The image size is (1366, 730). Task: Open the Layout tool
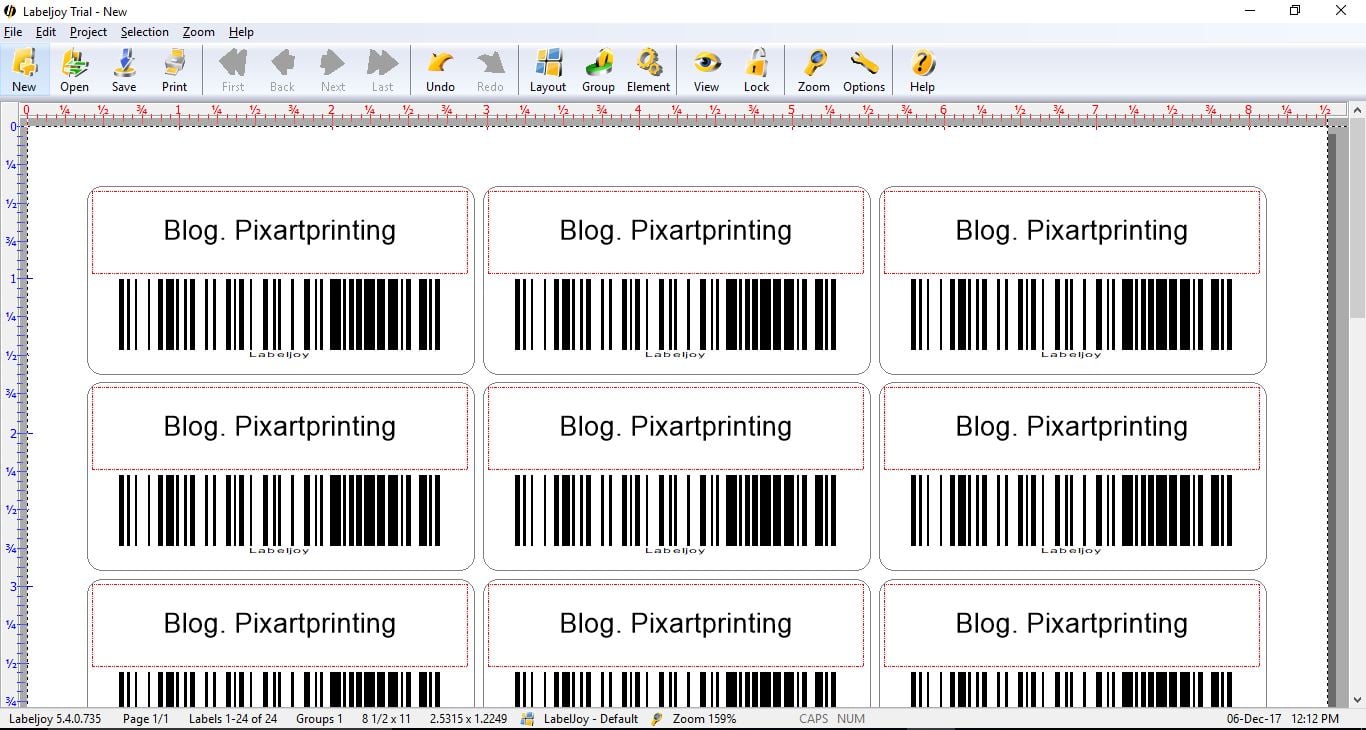click(548, 70)
